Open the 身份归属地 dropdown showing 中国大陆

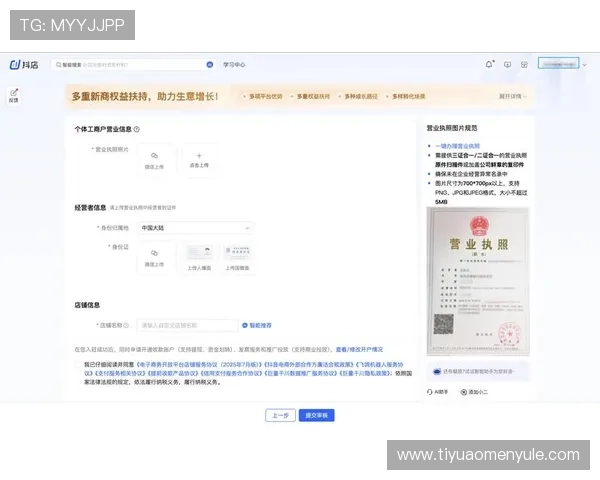click(x=196, y=228)
